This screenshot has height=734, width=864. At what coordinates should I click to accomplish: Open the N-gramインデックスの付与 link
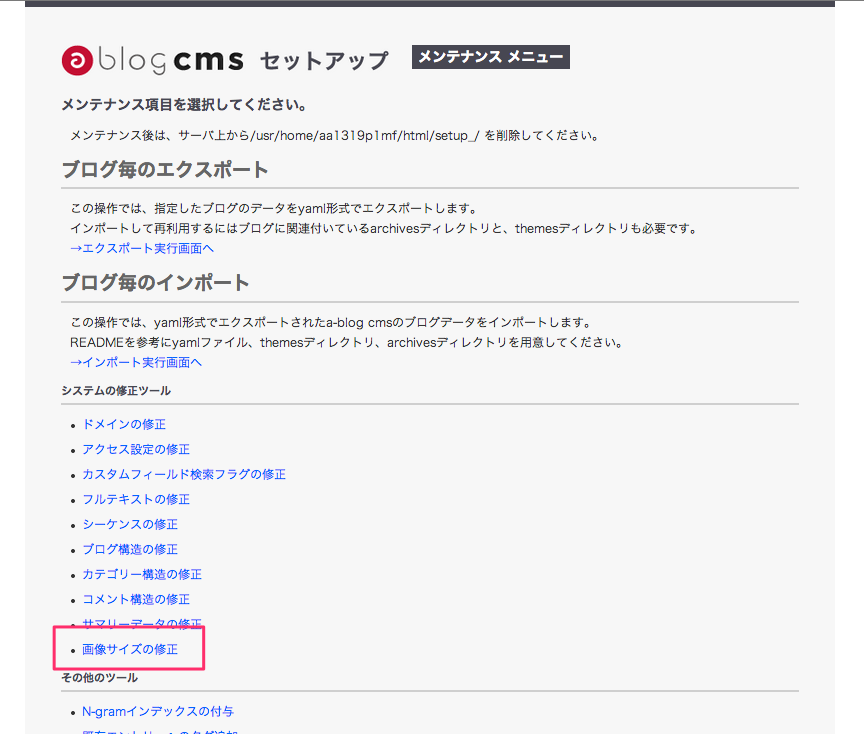point(158,711)
